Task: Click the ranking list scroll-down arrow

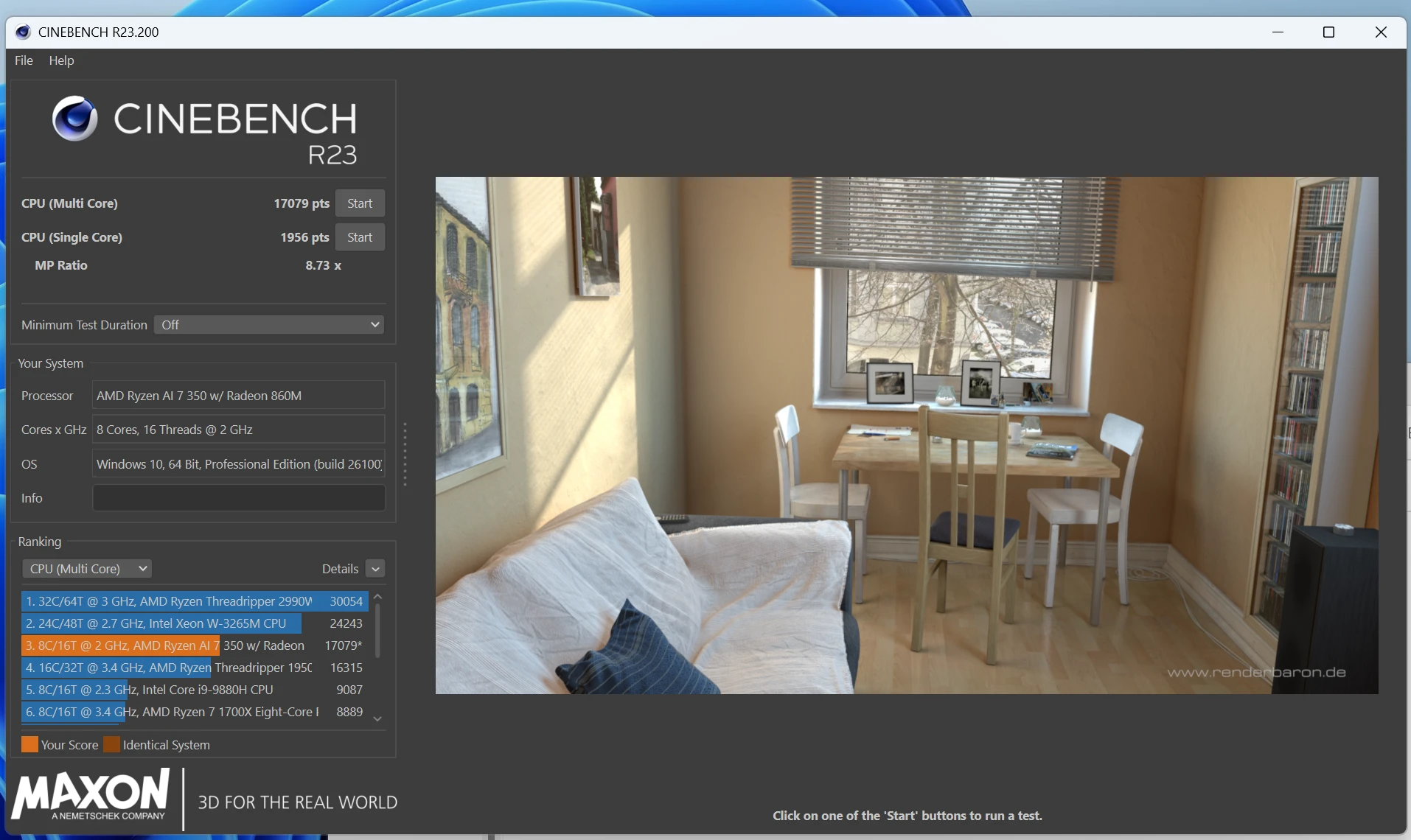Action: [377, 718]
